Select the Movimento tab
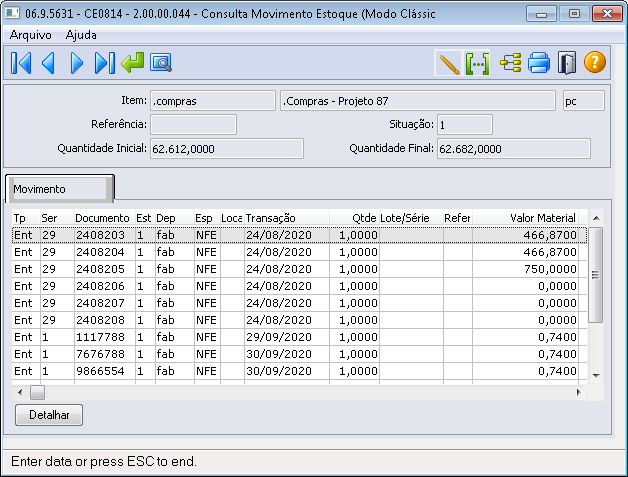Viewport: 628px width, 477px height. click(x=60, y=189)
